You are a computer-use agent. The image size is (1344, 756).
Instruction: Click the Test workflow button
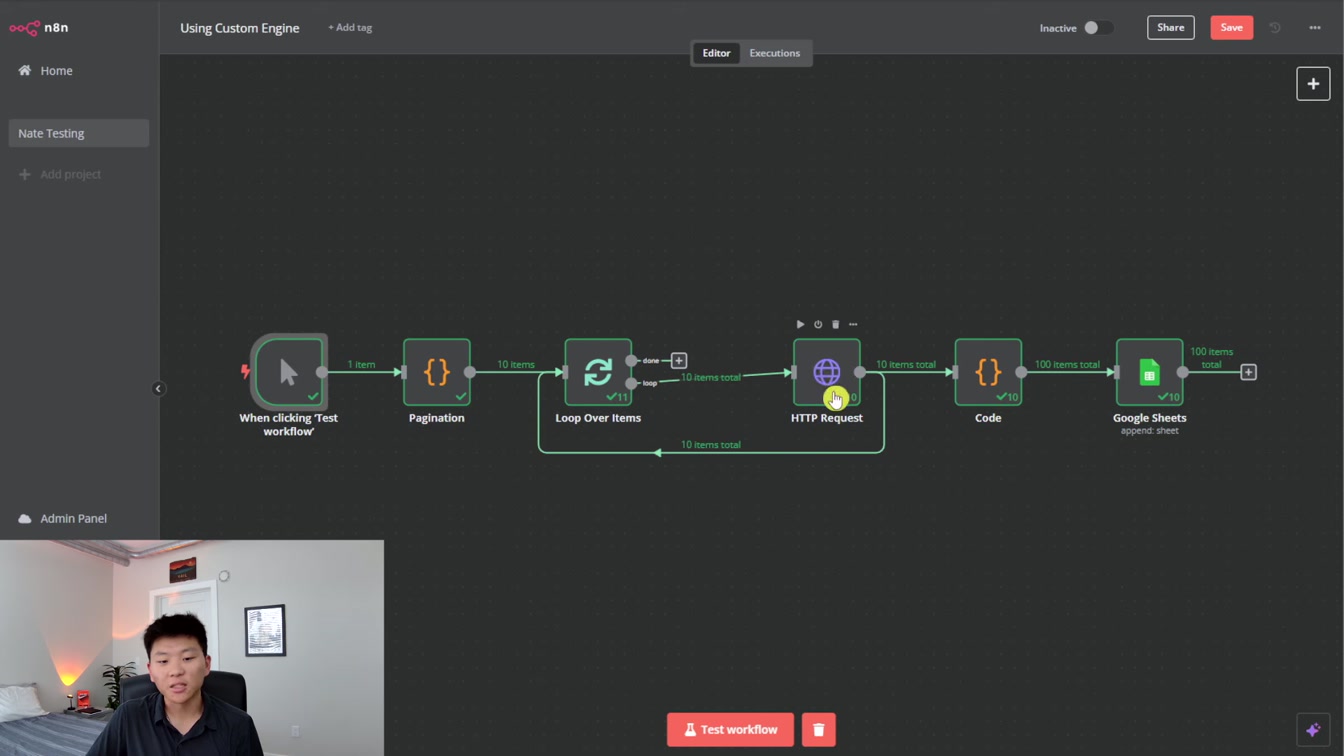[x=730, y=730]
